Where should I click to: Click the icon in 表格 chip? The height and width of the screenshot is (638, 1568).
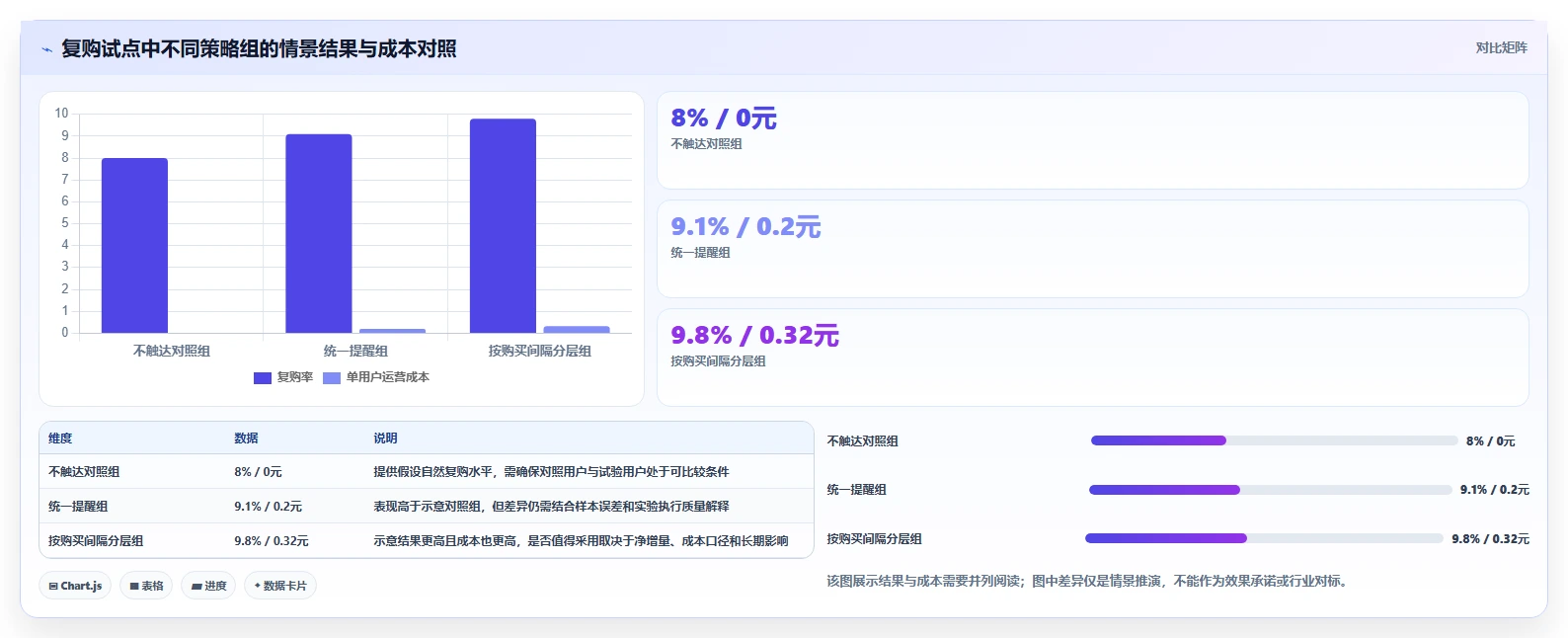click(134, 586)
